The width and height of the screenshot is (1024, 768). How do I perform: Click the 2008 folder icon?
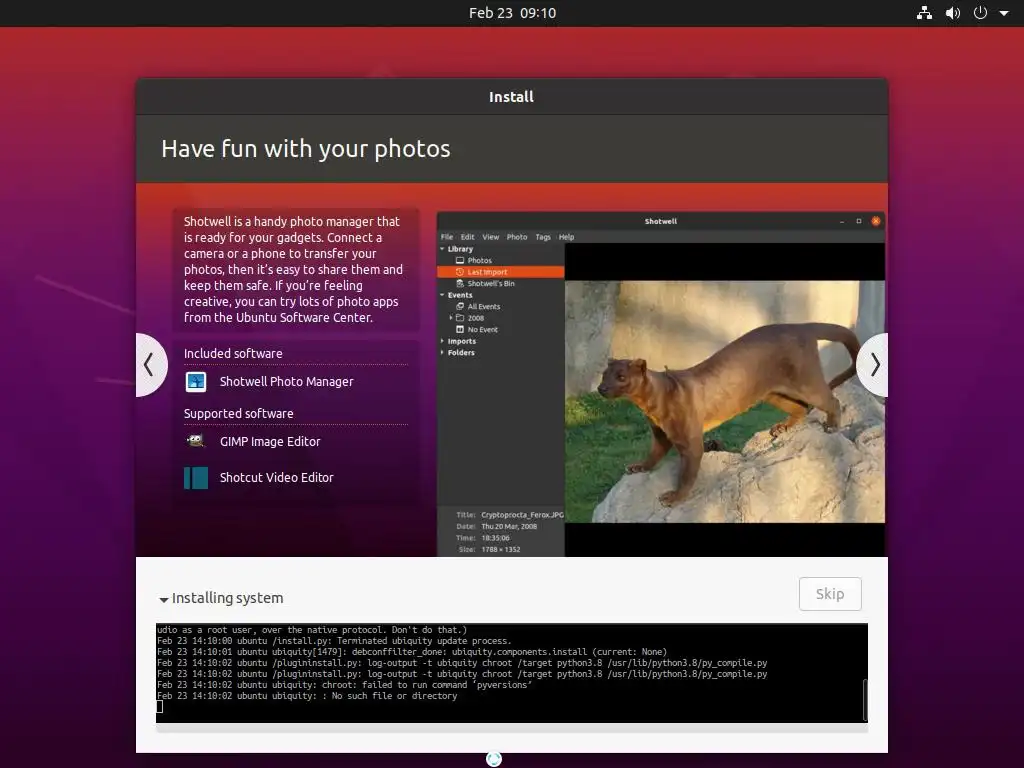coord(460,318)
